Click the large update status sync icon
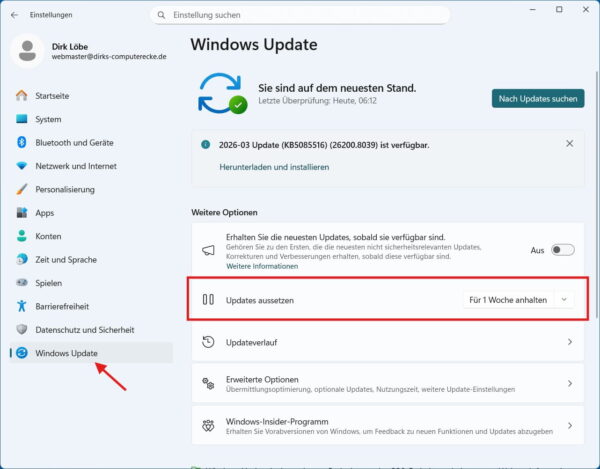The height and width of the screenshot is (469, 600). [x=222, y=93]
